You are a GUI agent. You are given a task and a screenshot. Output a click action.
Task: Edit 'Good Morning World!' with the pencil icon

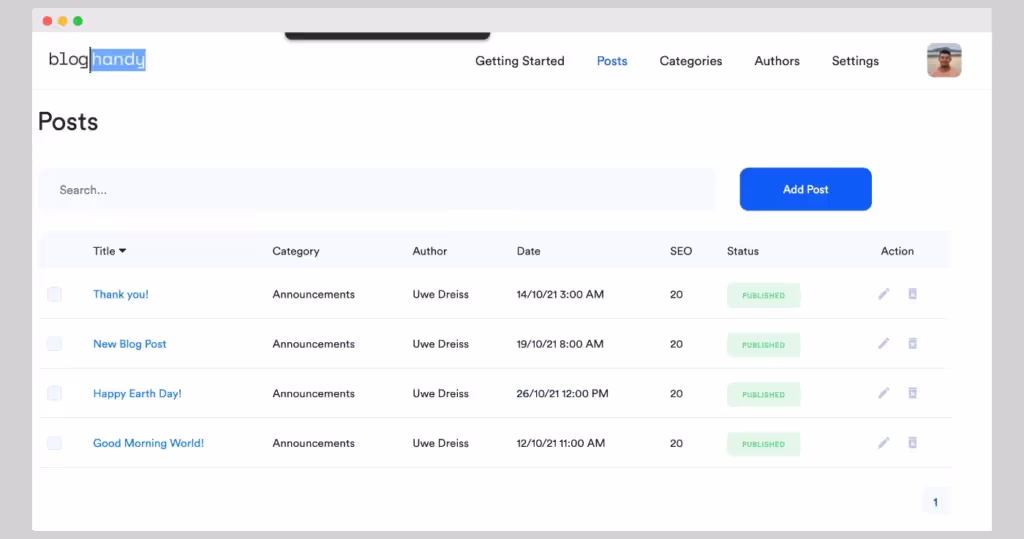pyautogui.click(x=883, y=442)
